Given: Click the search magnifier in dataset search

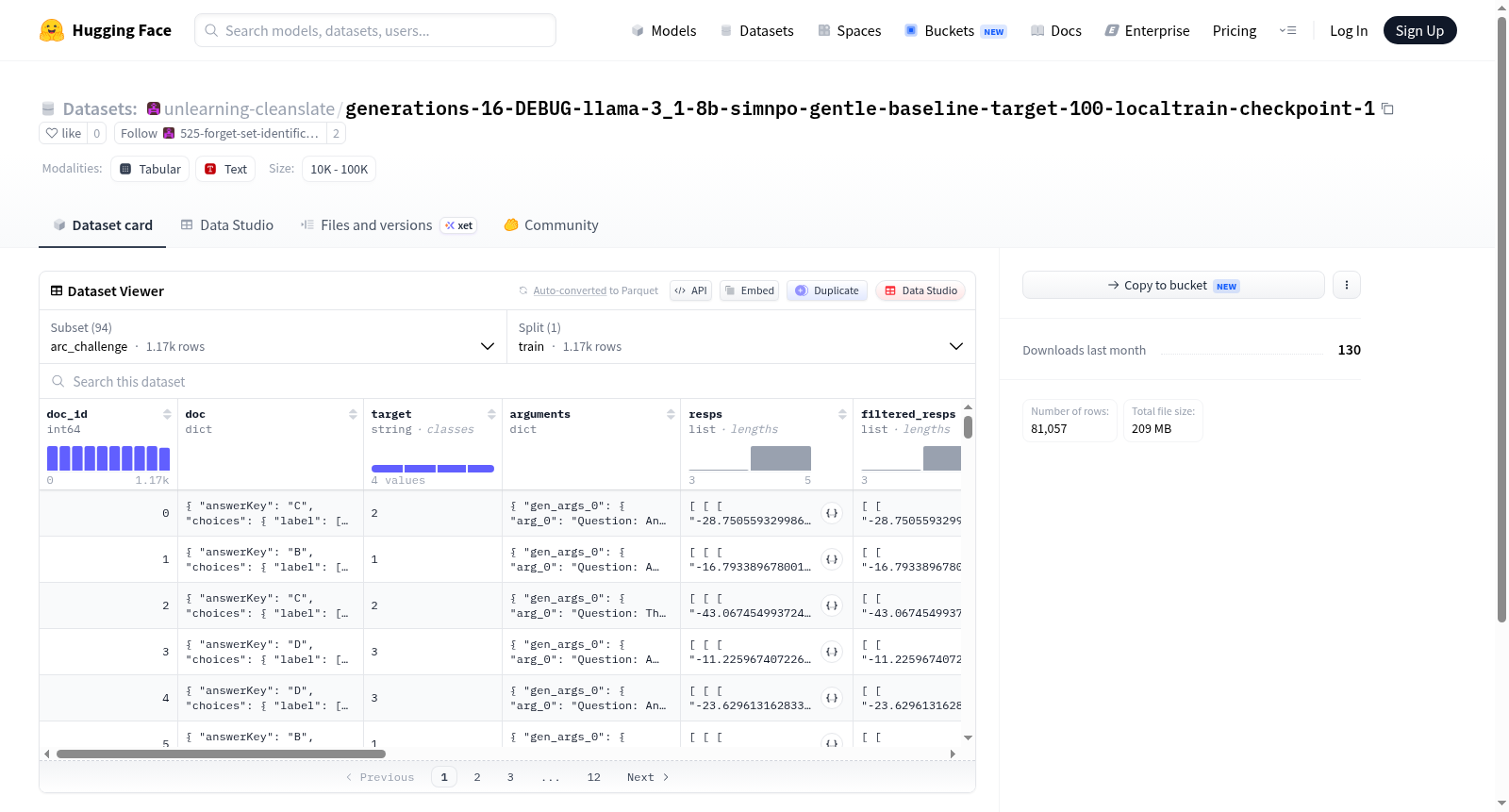Looking at the screenshot, I should pos(58,381).
